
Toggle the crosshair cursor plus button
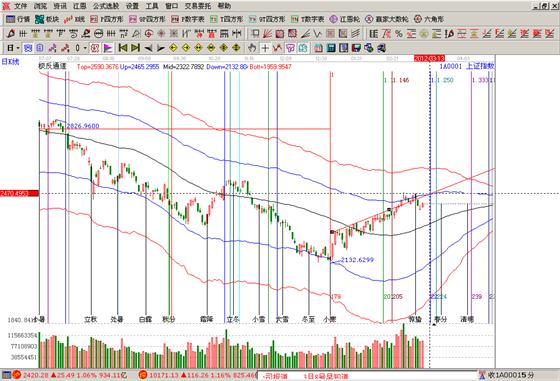(265, 47)
